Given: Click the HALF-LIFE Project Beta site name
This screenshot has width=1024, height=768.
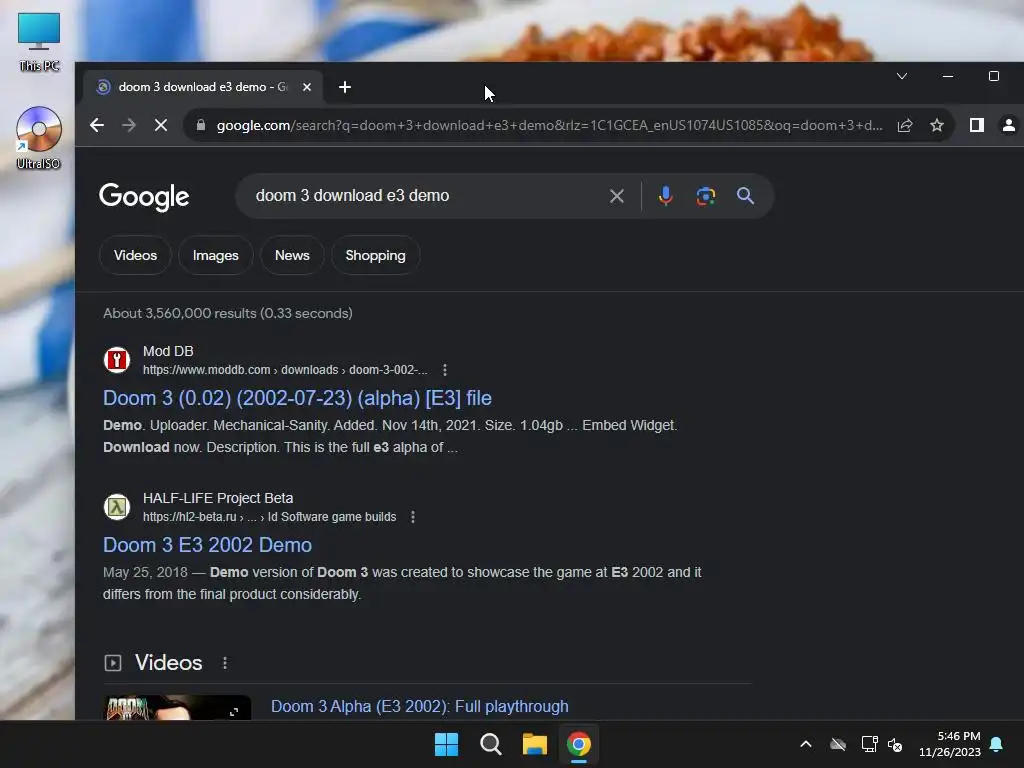Looking at the screenshot, I should pos(218,498).
